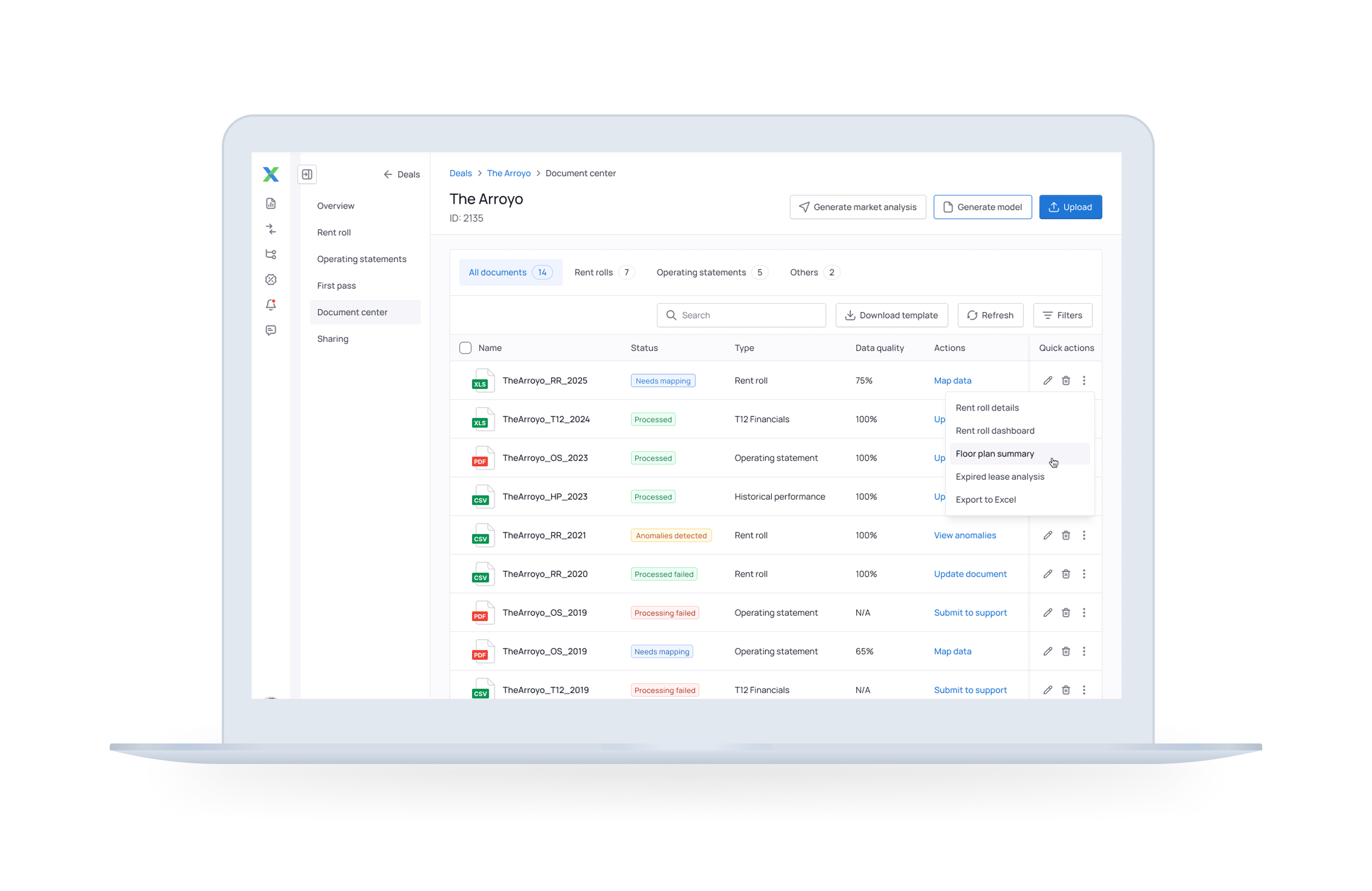The height and width of the screenshot is (891, 1372).
Task: Edit TheArroyo_RR_2021 with pencil icon
Action: coord(1047,535)
